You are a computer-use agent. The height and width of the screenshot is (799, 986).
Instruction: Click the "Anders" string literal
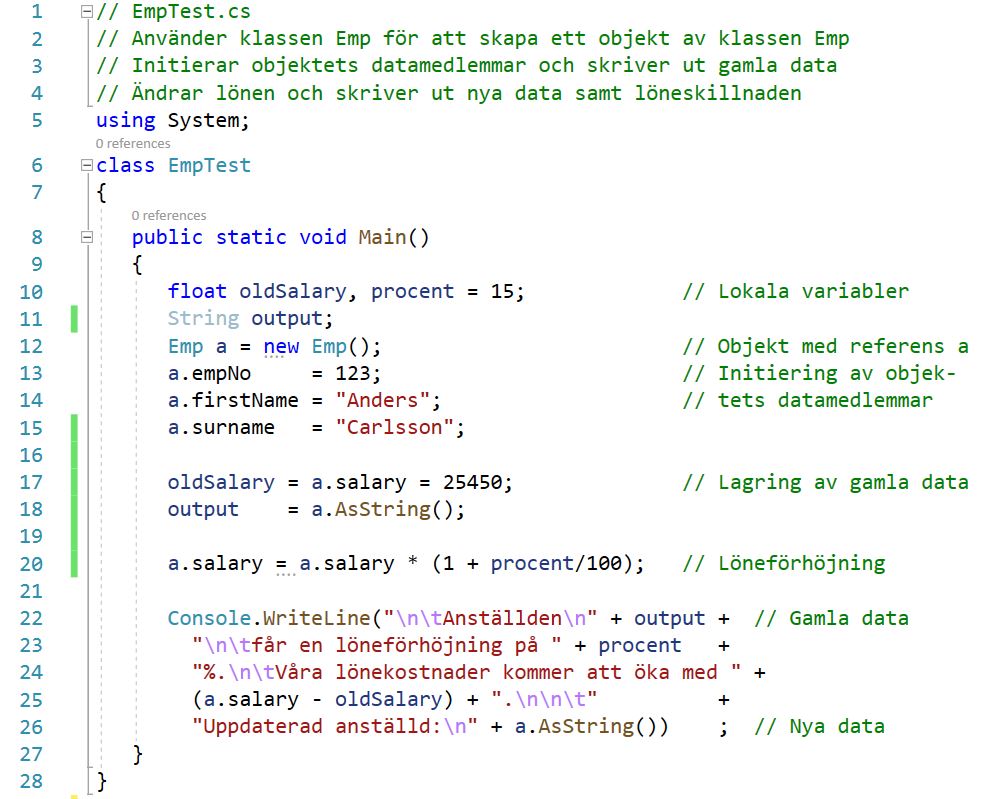[387, 400]
